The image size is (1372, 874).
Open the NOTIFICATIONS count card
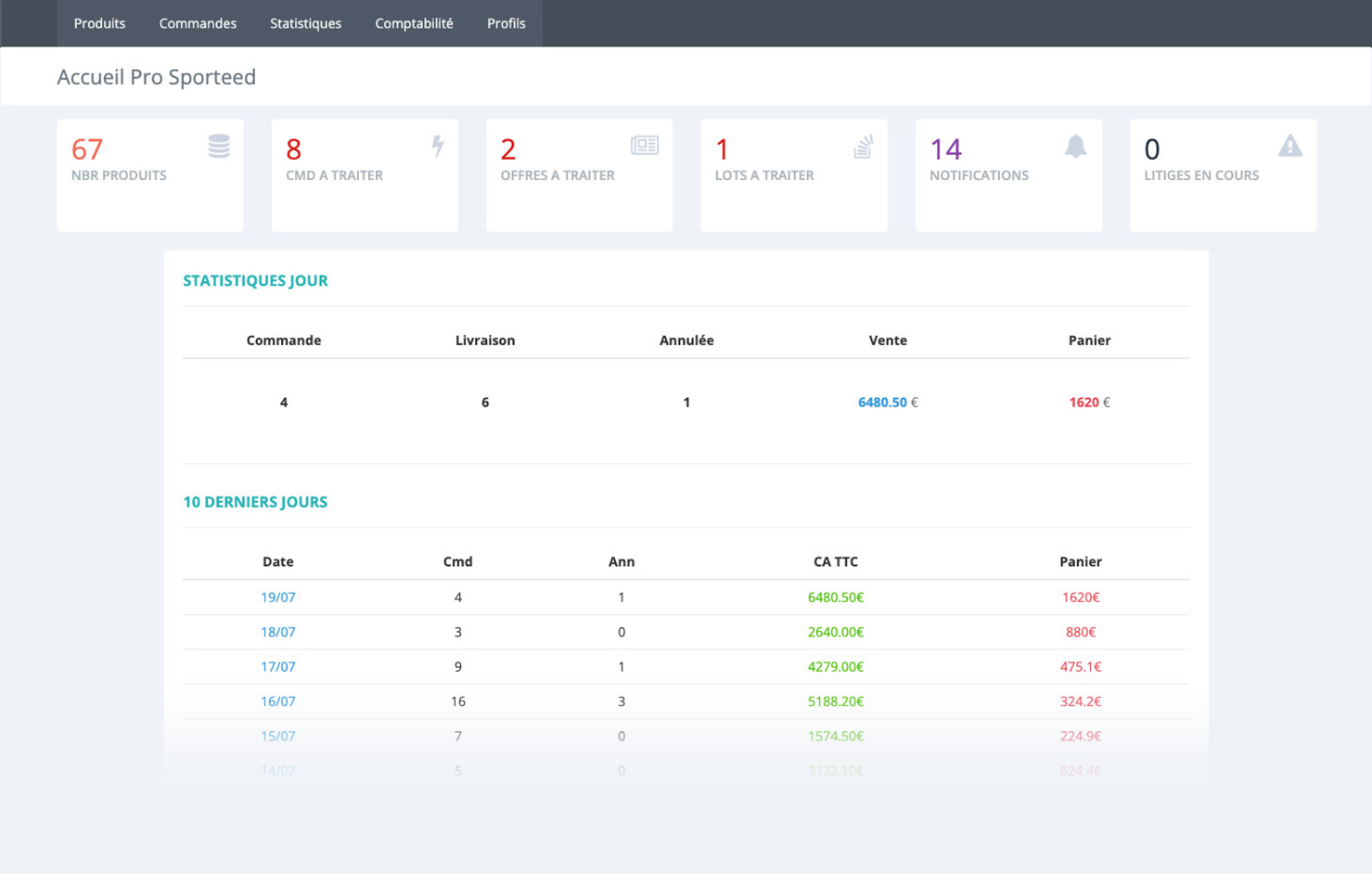[1007, 175]
